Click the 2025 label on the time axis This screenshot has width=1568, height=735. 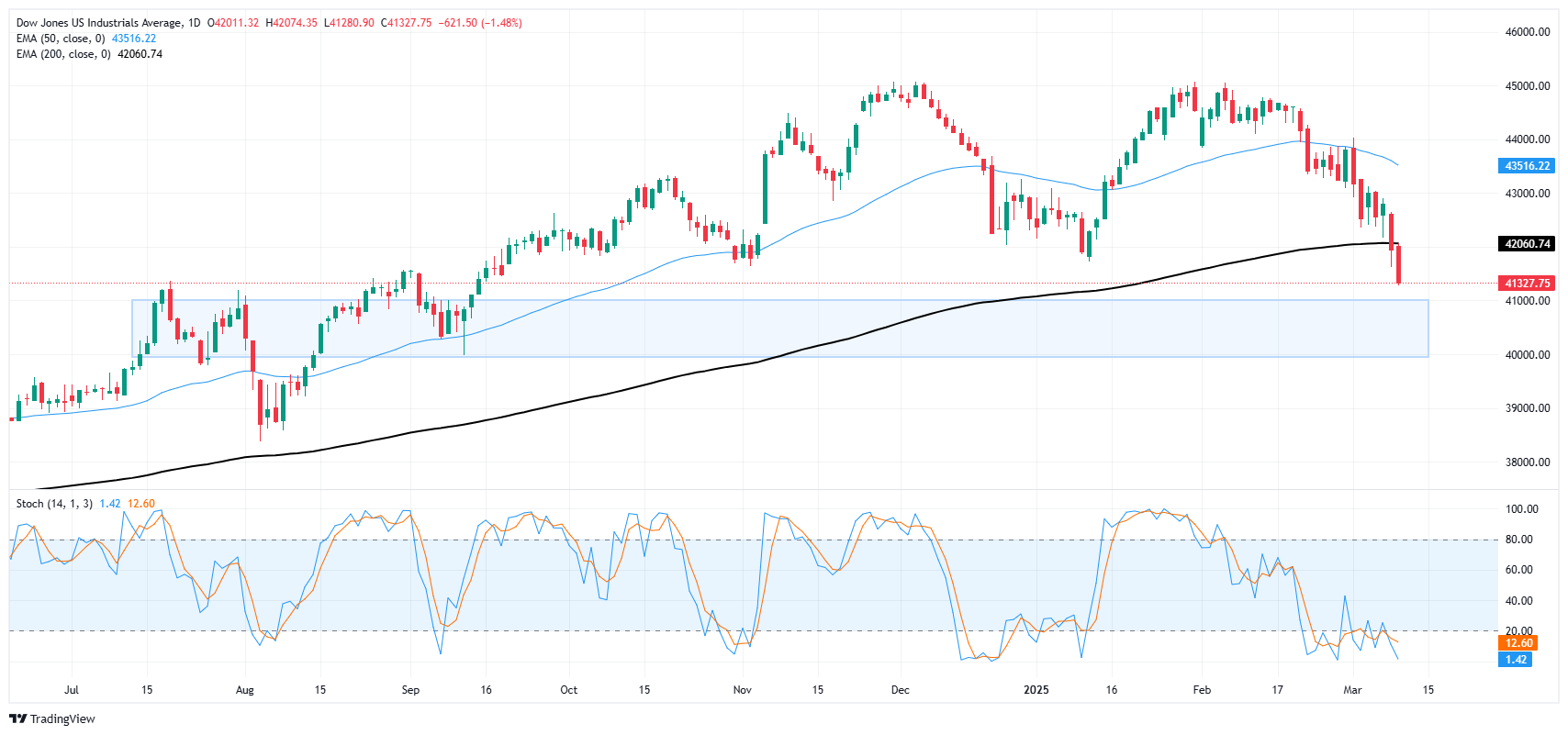pos(1036,690)
